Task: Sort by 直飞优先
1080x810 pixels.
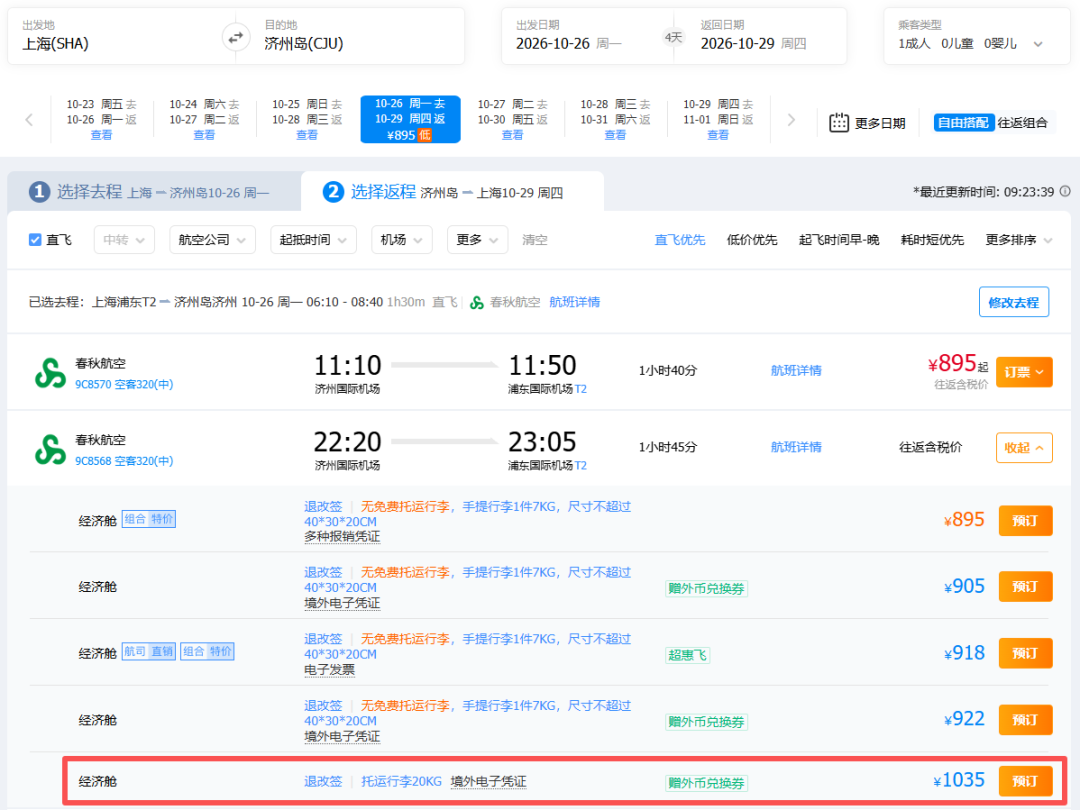Action: tap(680, 240)
